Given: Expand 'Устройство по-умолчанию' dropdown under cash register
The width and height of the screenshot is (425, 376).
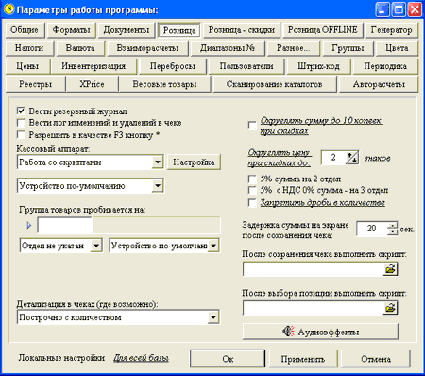Looking at the screenshot, I should coord(158,186).
